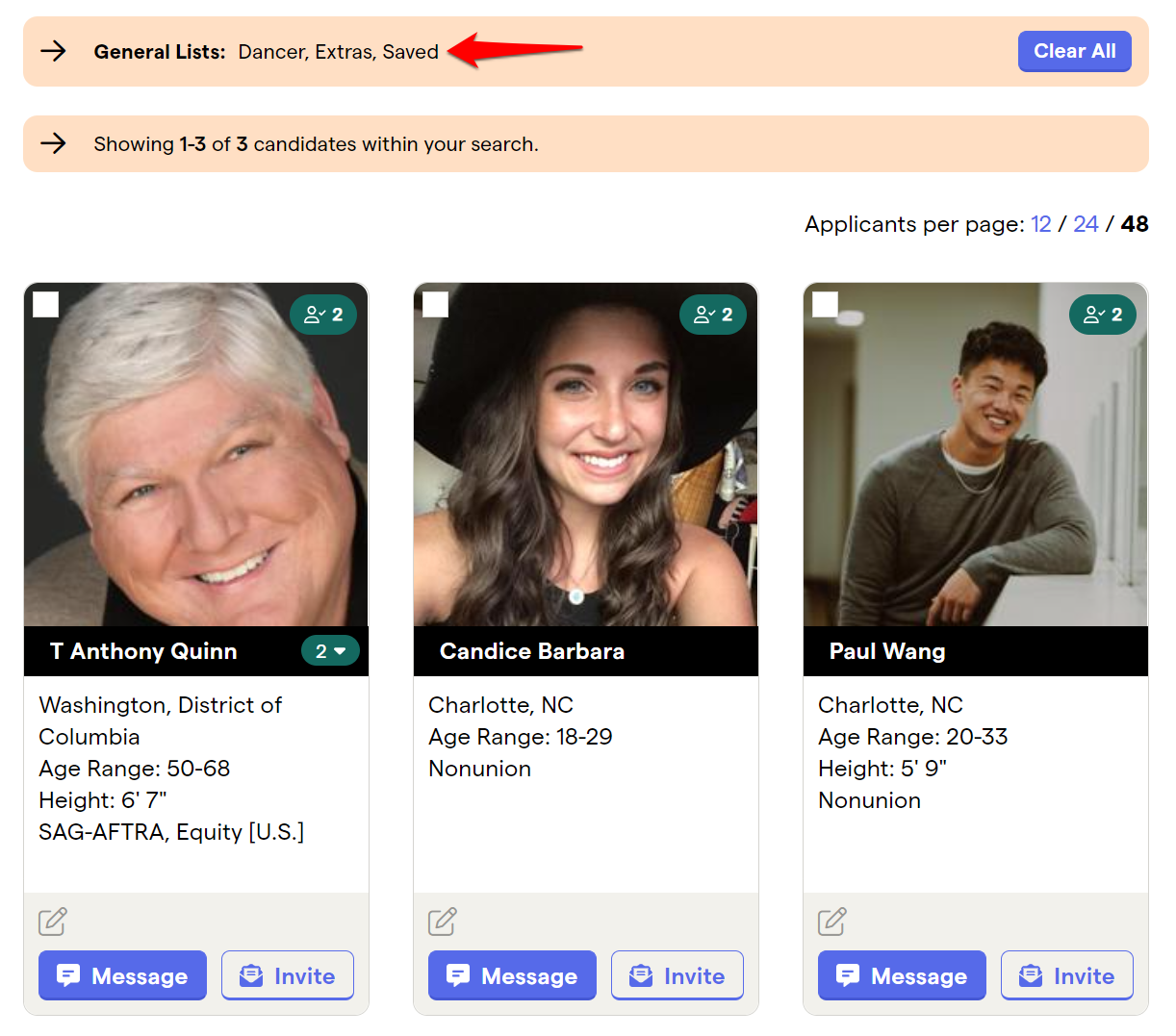
Task: Send a message to Candice Barbara
Action: [x=512, y=975]
